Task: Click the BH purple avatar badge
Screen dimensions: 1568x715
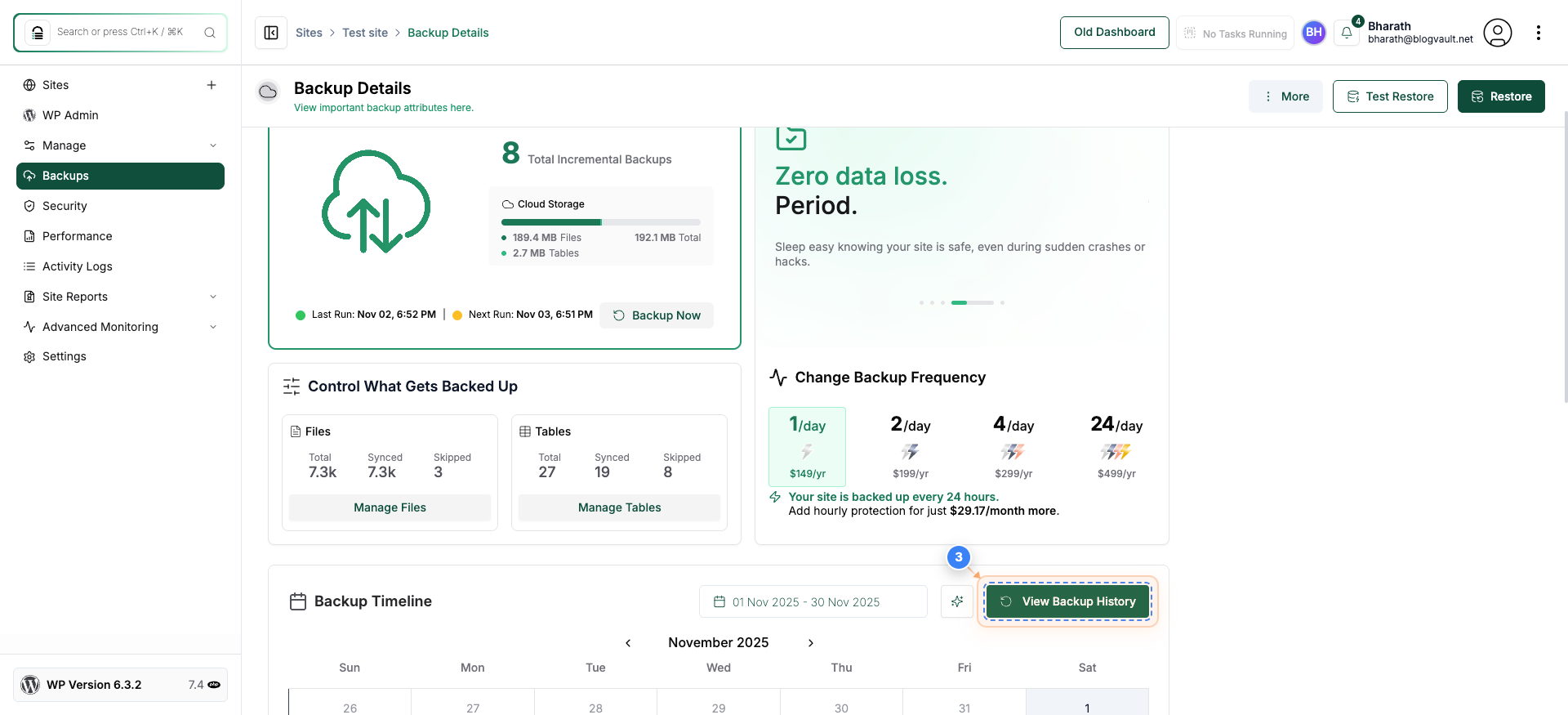Action: (x=1313, y=33)
